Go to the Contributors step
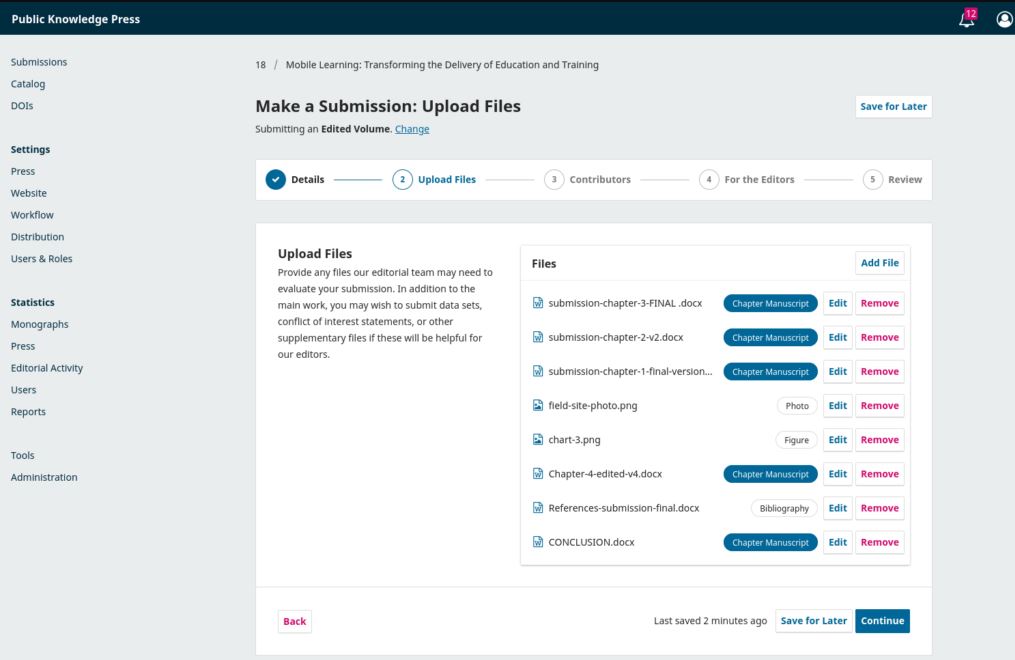The image size is (1015, 660). coord(587,179)
